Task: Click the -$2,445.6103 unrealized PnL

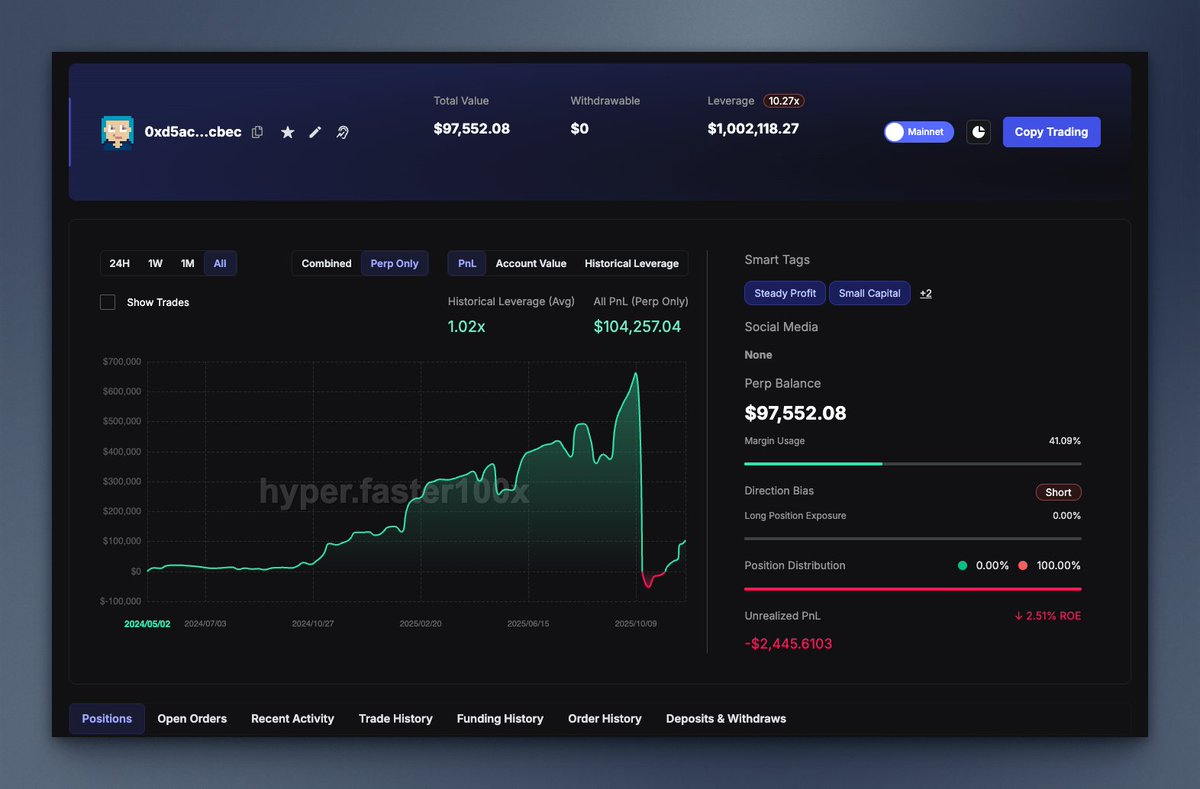Action: click(788, 644)
